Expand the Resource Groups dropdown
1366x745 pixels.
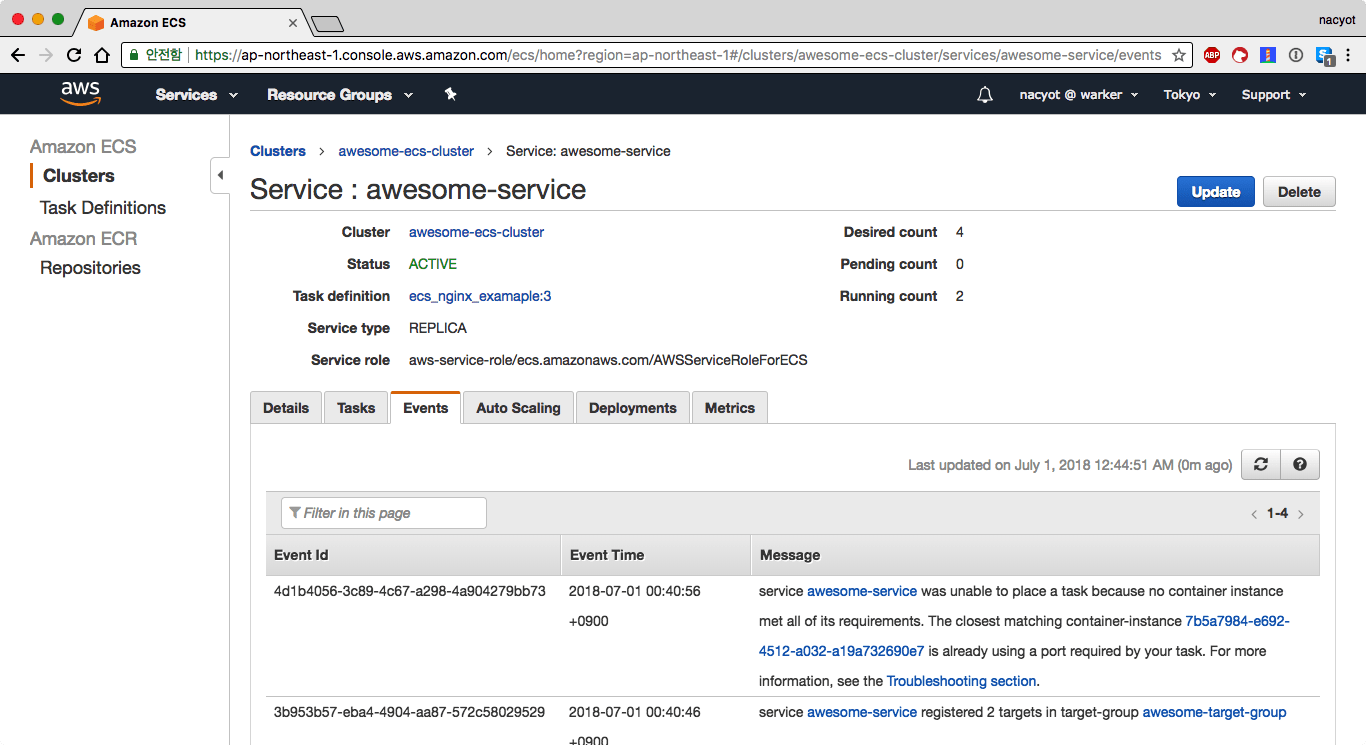(x=340, y=95)
